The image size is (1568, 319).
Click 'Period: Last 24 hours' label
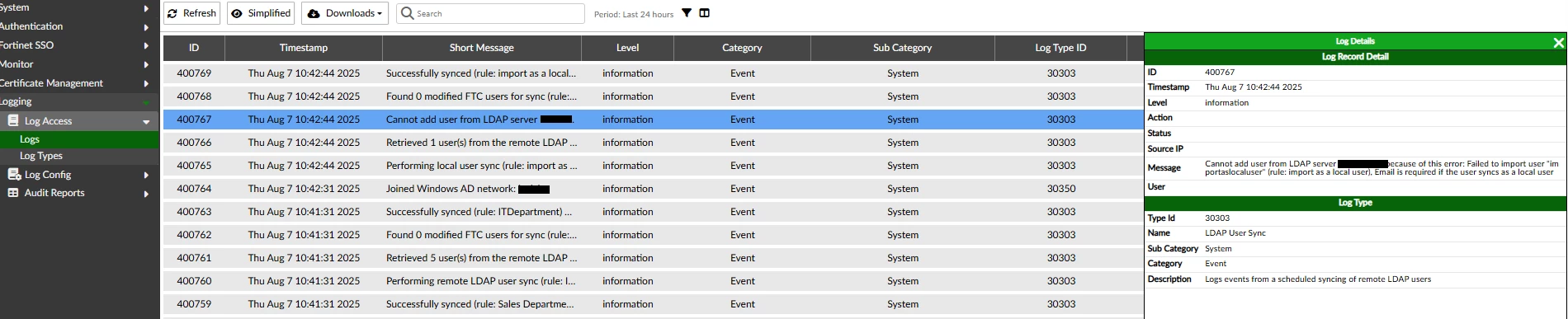[x=634, y=14]
